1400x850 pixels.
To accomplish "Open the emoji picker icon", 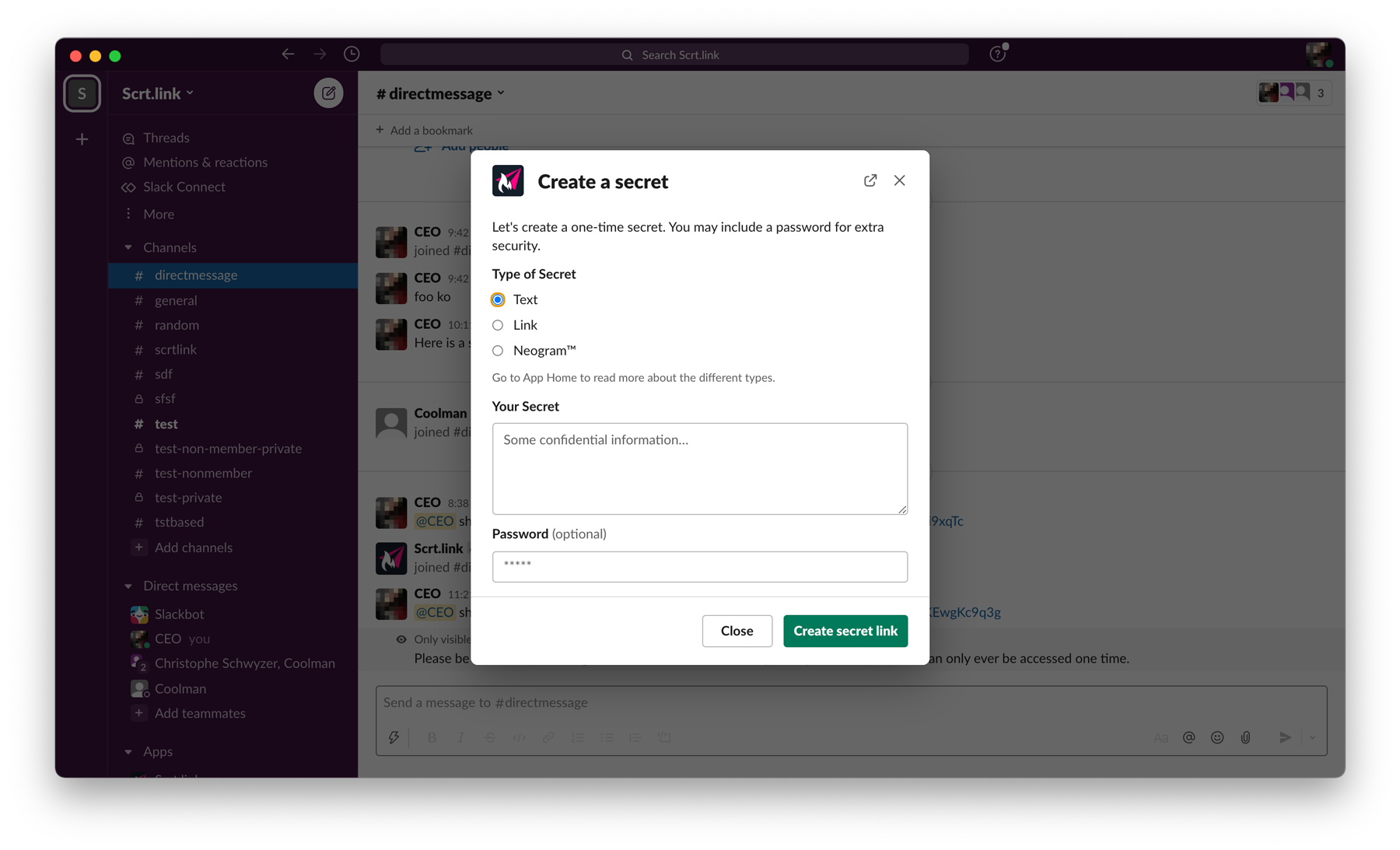I will click(x=1217, y=737).
